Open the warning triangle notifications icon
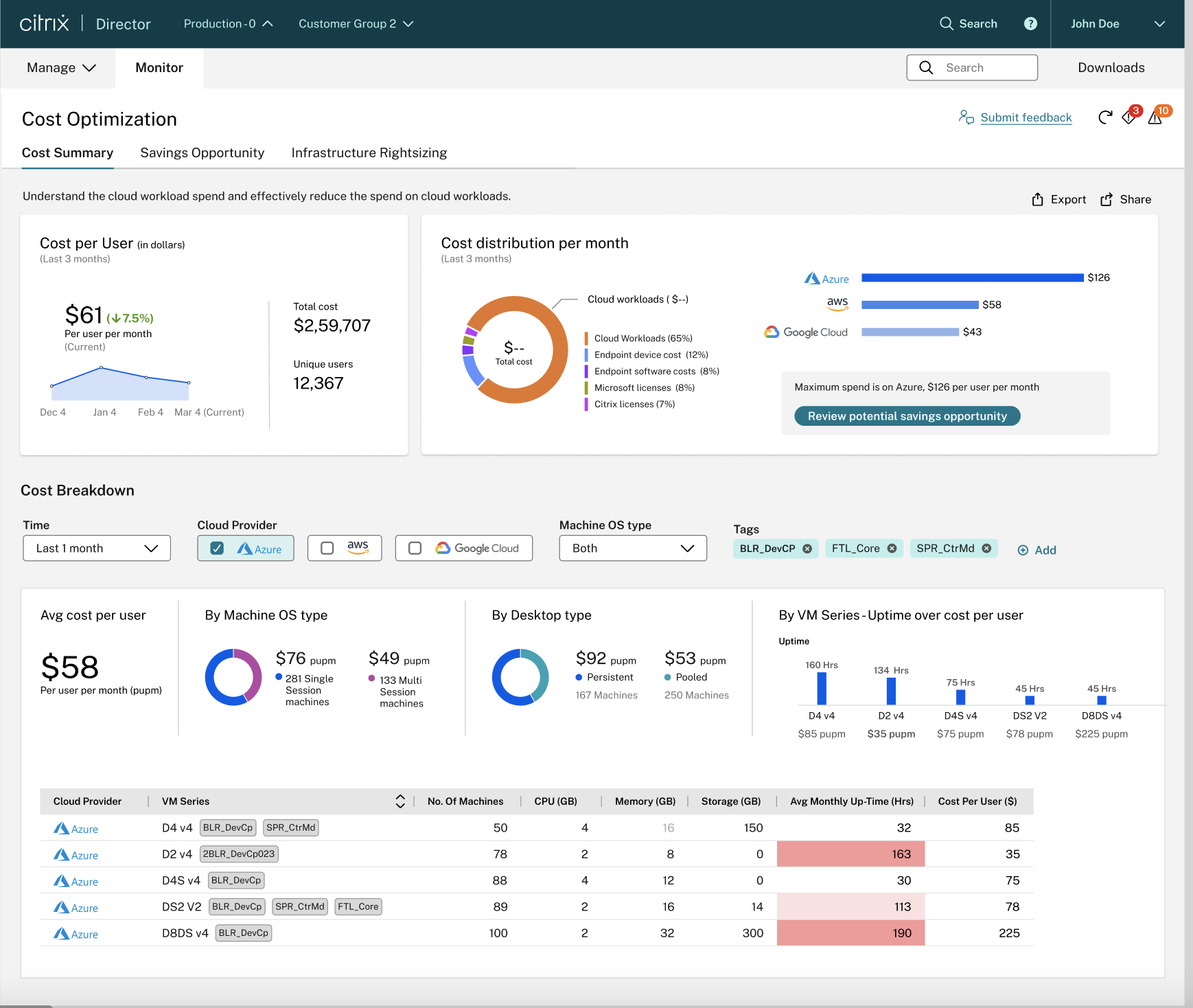Image resolution: width=1193 pixels, height=1008 pixels. pos(1155,118)
